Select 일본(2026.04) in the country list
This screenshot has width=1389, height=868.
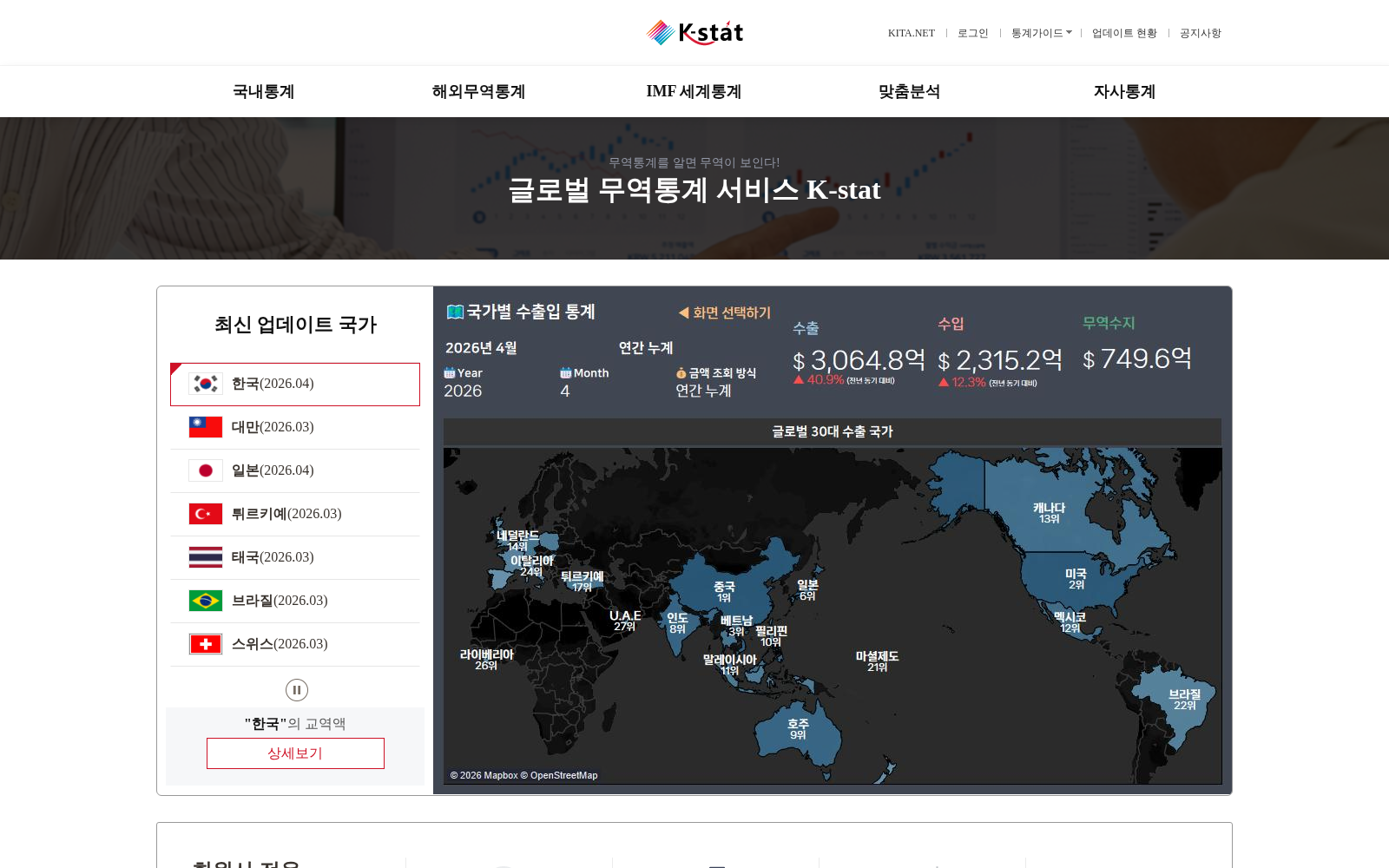click(x=295, y=470)
